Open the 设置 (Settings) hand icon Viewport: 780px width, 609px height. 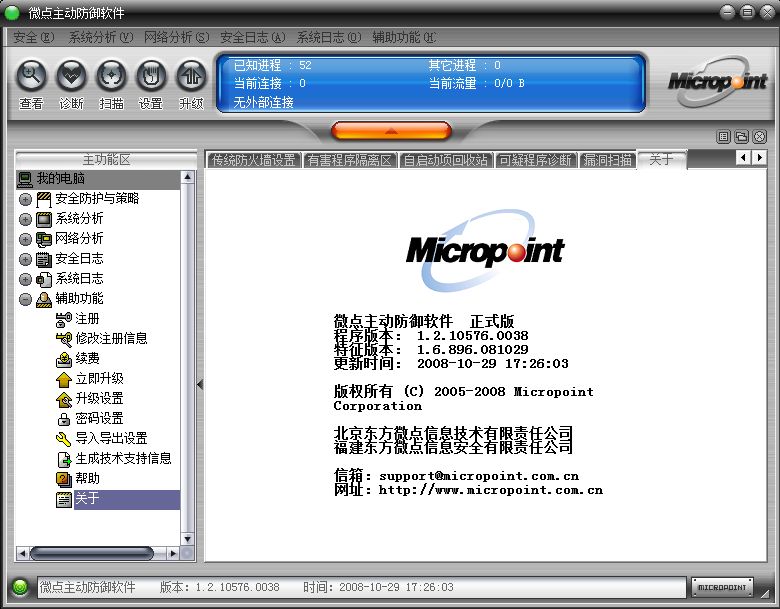coord(151,76)
